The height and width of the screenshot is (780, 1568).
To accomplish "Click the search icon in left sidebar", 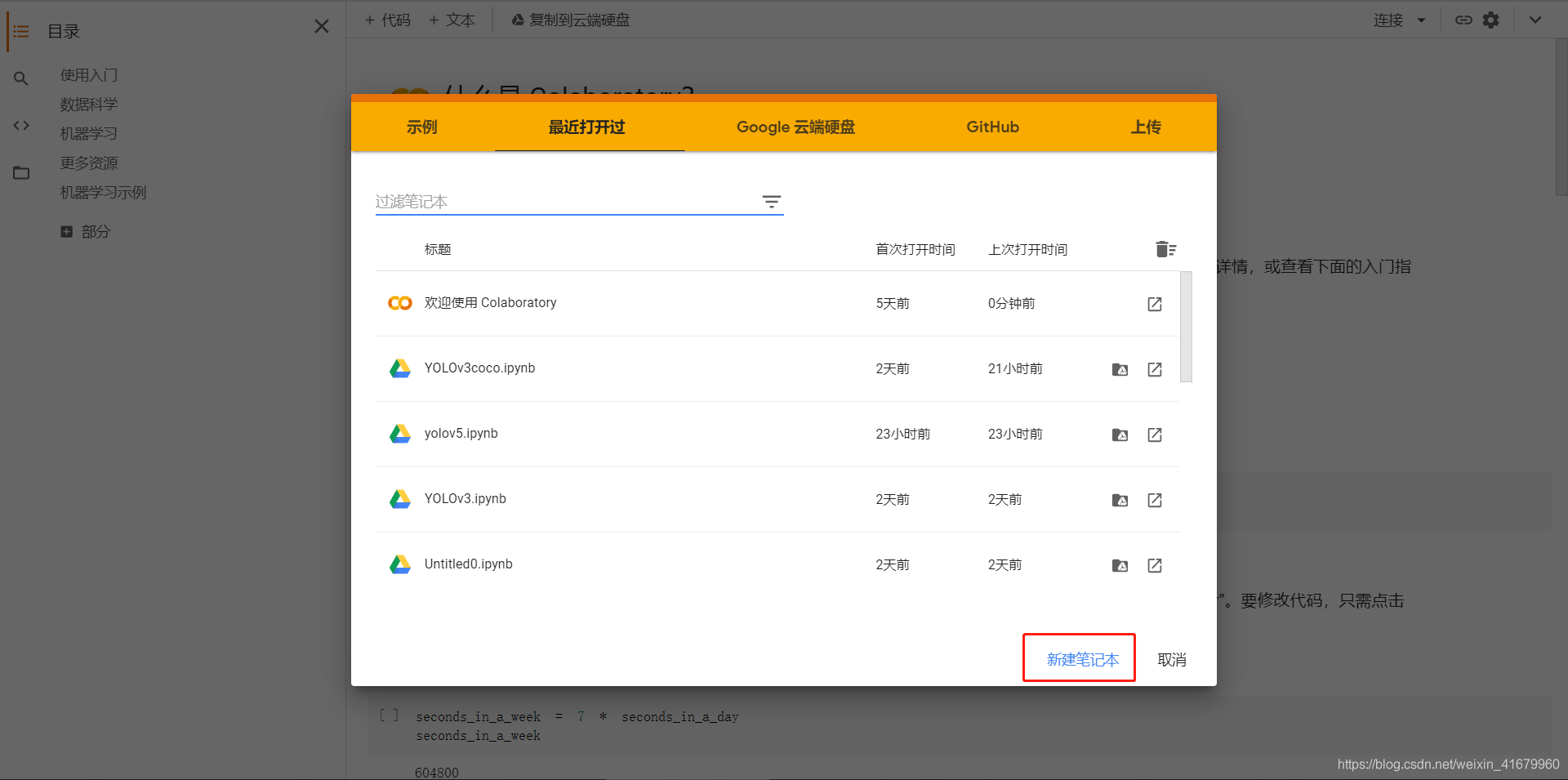I will click(21, 78).
